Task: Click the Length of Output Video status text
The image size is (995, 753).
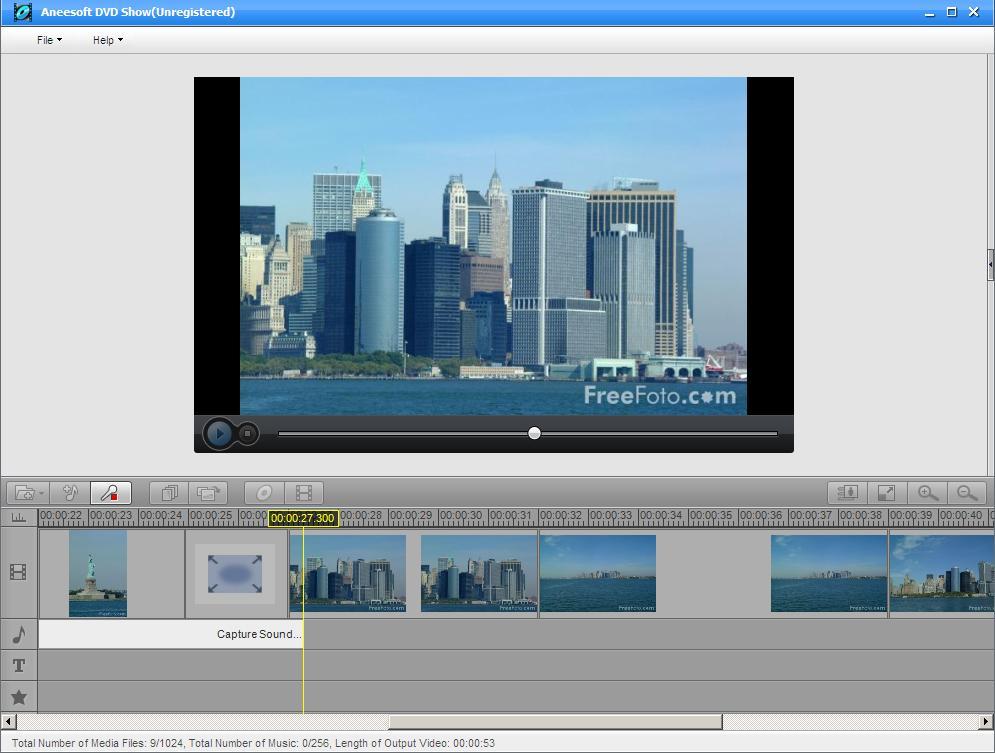Action: 415,743
